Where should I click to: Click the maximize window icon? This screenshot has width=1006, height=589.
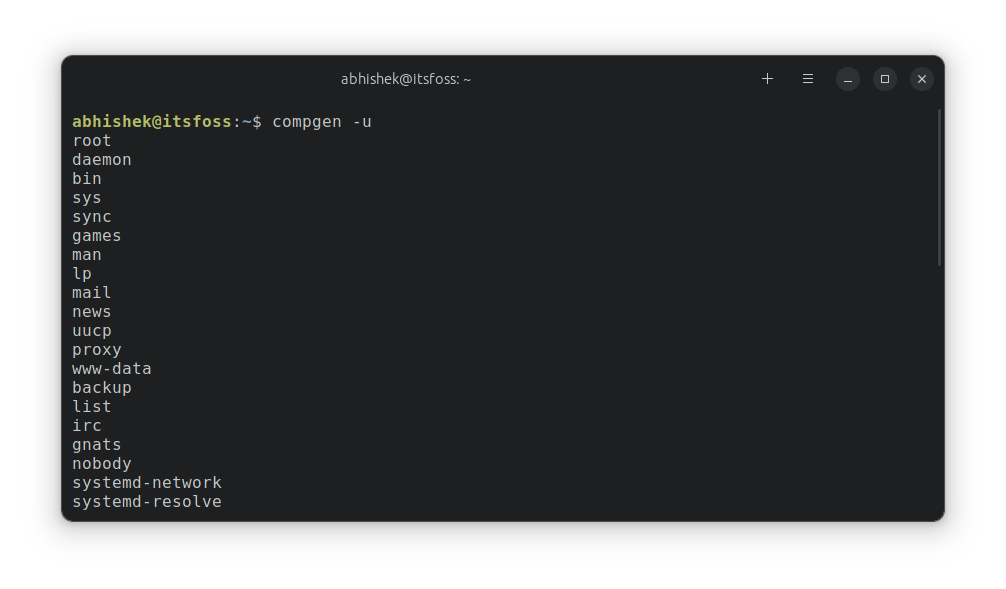click(884, 78)
